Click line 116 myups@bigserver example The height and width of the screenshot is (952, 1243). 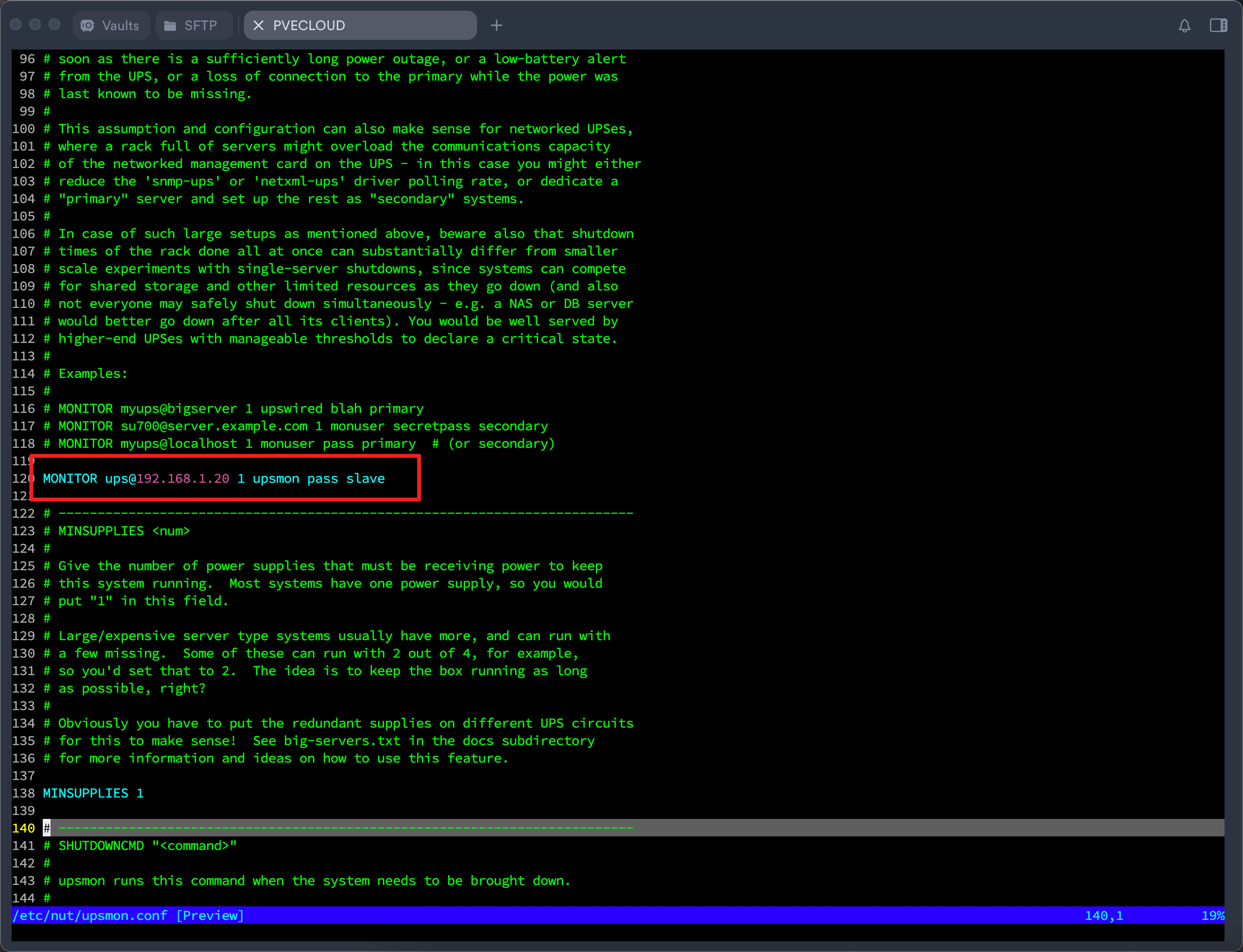234,408
